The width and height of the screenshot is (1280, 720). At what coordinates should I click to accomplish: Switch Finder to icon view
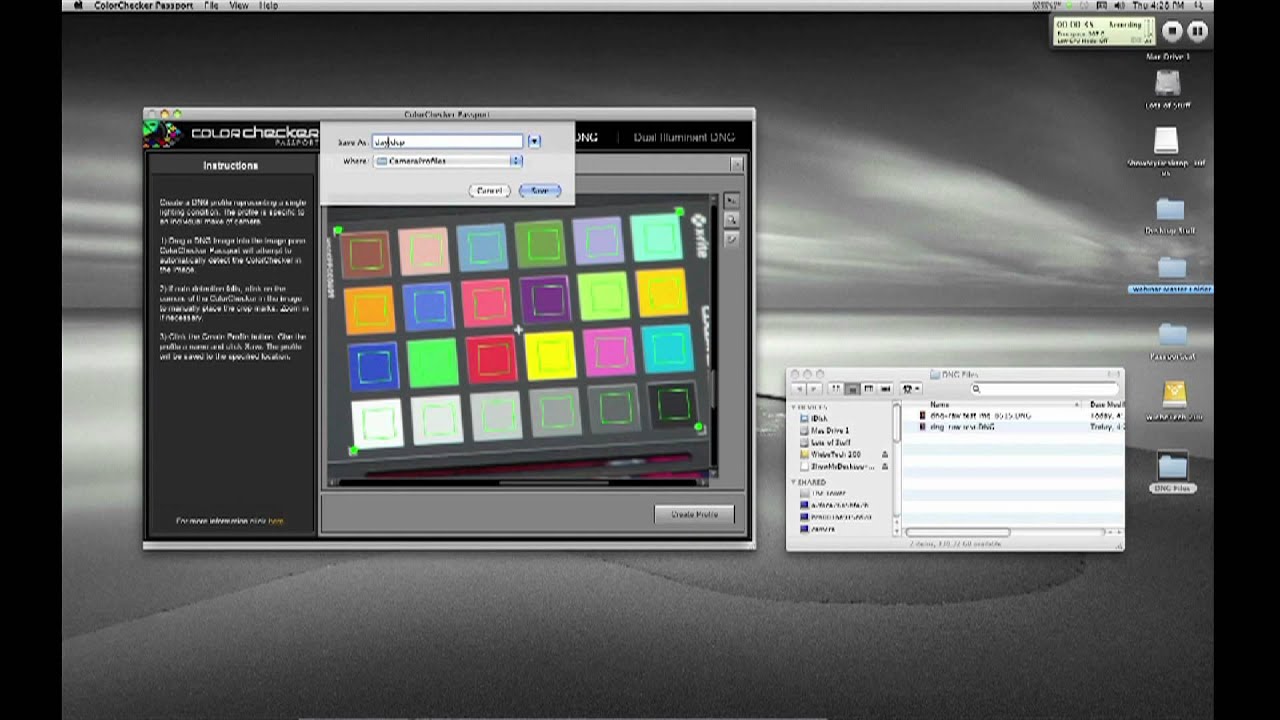(x=836, y=389)
